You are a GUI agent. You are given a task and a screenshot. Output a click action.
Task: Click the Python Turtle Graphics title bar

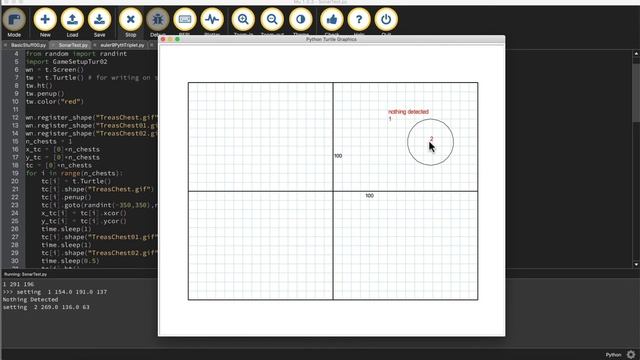point(331,39)
